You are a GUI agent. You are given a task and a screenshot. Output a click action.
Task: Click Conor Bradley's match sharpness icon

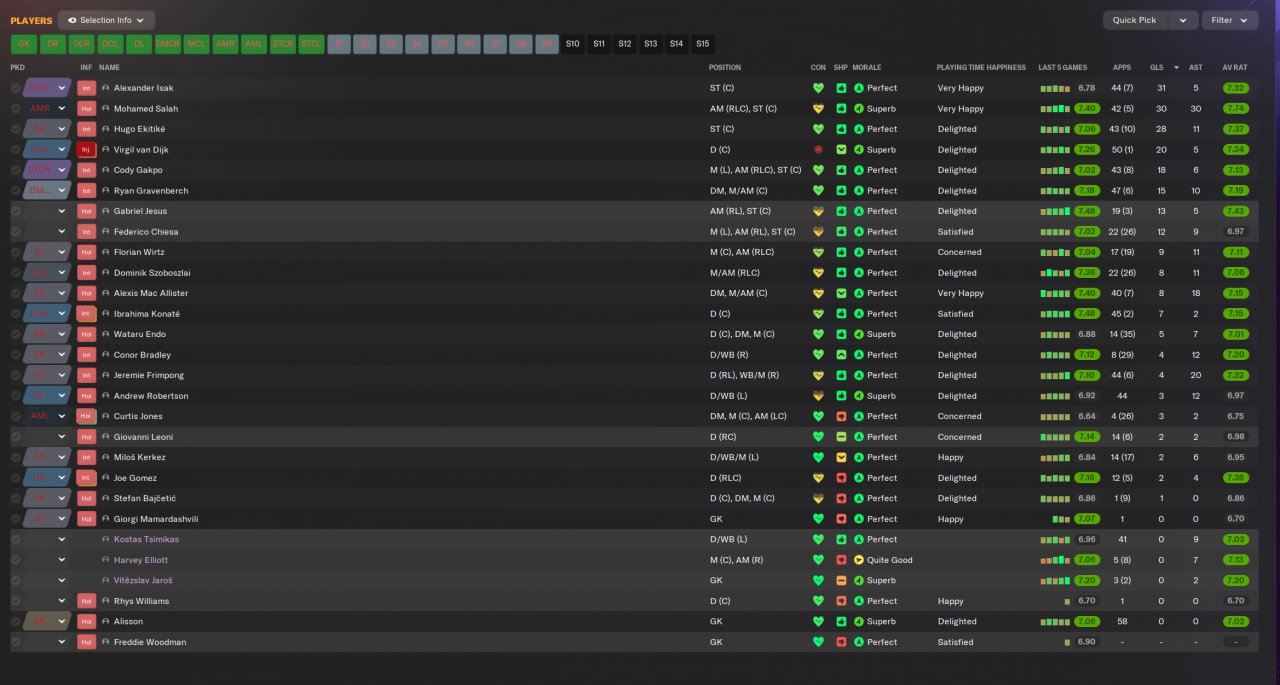pos(841,355)
